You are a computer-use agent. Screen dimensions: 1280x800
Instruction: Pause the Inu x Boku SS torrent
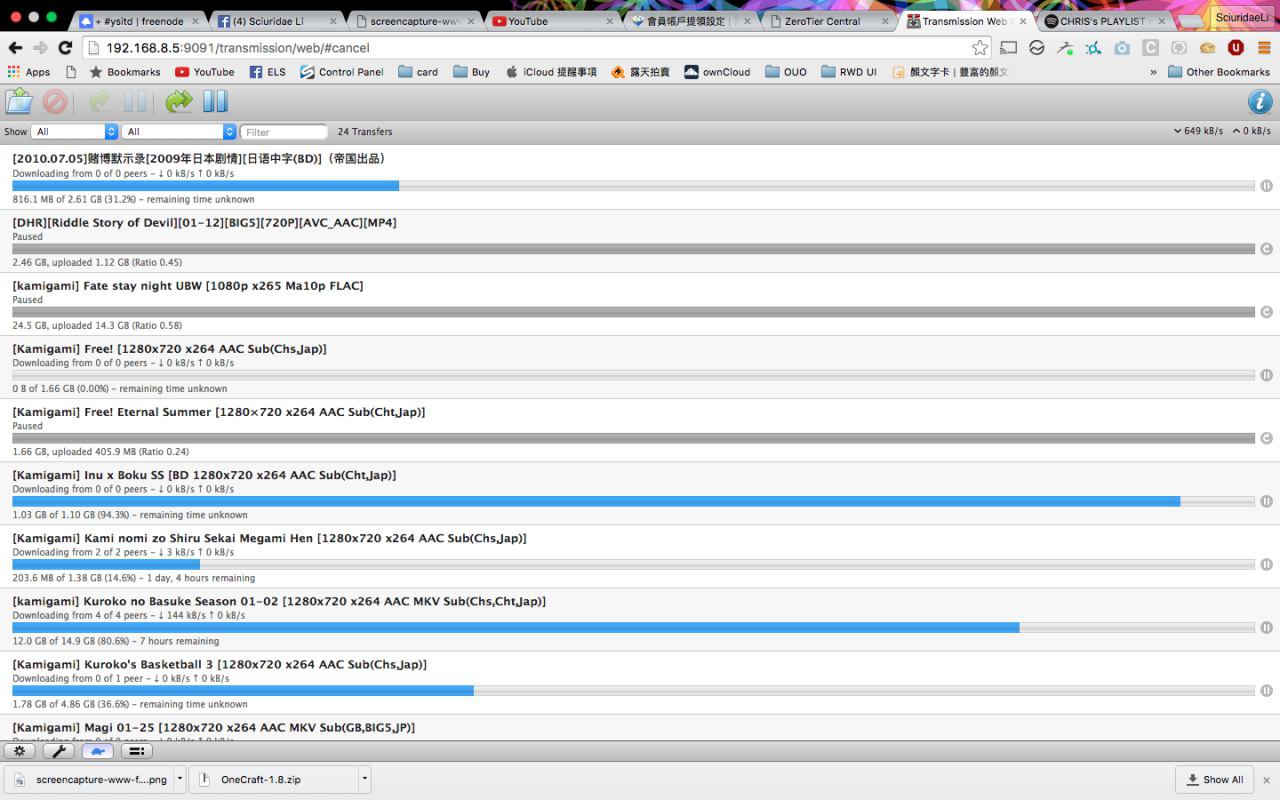coord(1266,501)
